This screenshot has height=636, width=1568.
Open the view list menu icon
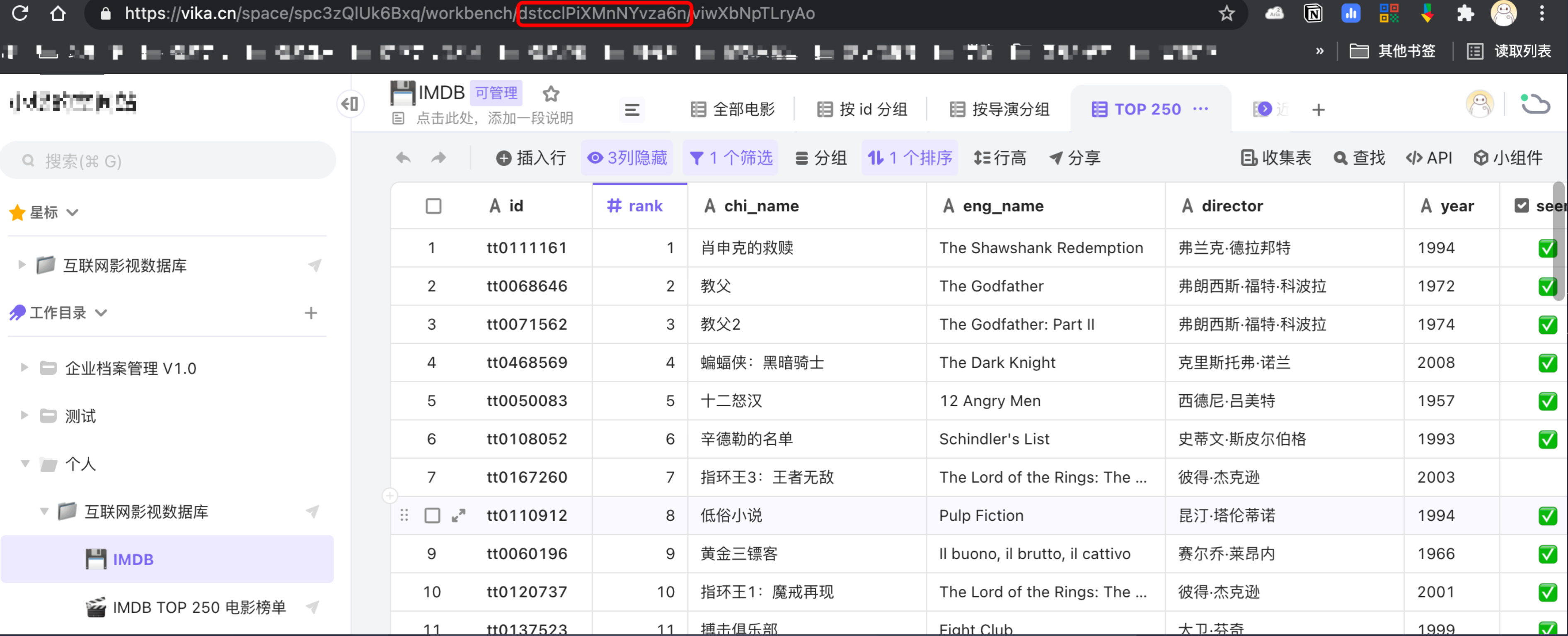[632, 109]
